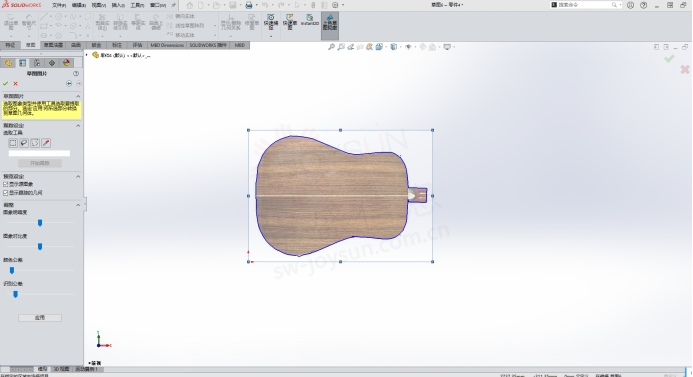
Task: Cancel sketch with red X in viewport corner
Action: (x=685, y=69)
